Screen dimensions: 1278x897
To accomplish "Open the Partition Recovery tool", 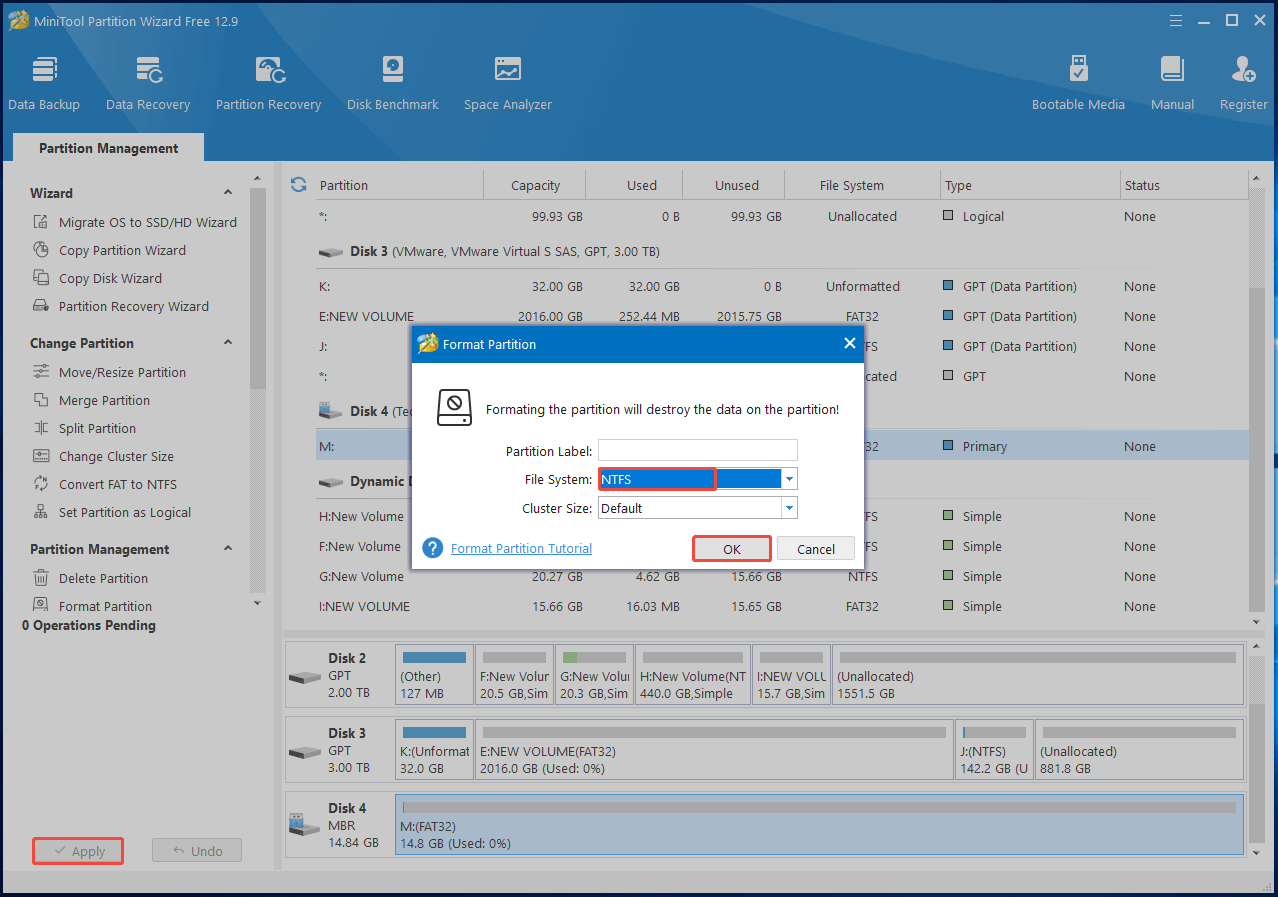I will tap(268, 83).
